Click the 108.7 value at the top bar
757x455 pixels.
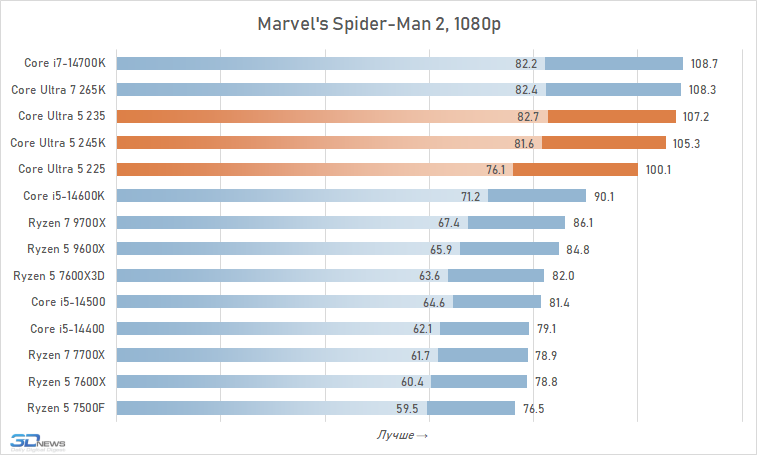click(703, 64)
